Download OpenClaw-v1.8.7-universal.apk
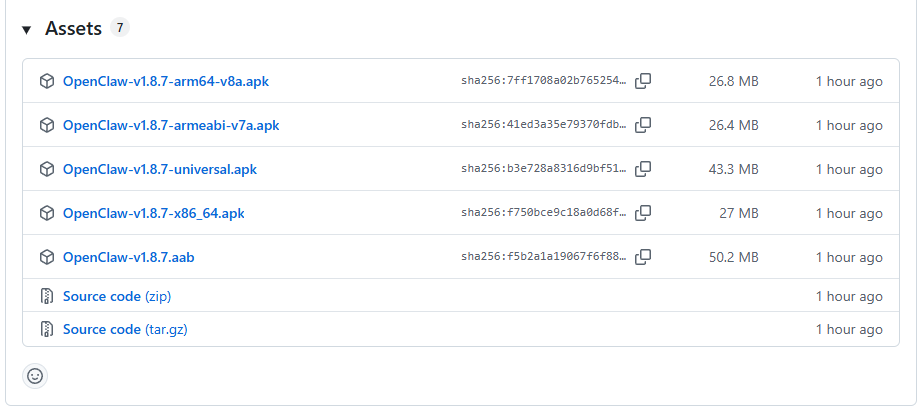The image size is (921, 406). (159, 169)
